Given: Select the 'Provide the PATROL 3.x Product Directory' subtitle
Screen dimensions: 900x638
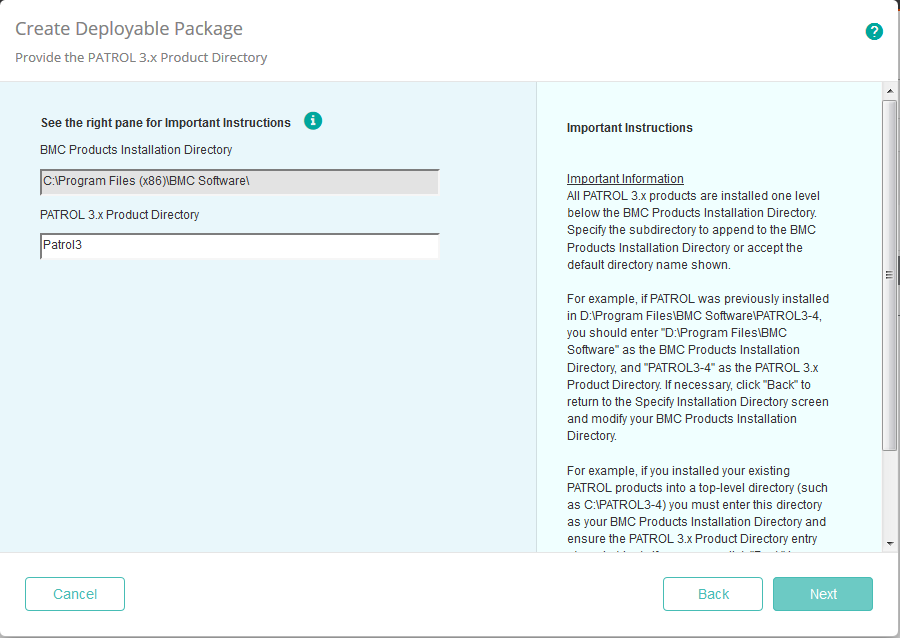Looking at the screenshot, I should (141, 58).
